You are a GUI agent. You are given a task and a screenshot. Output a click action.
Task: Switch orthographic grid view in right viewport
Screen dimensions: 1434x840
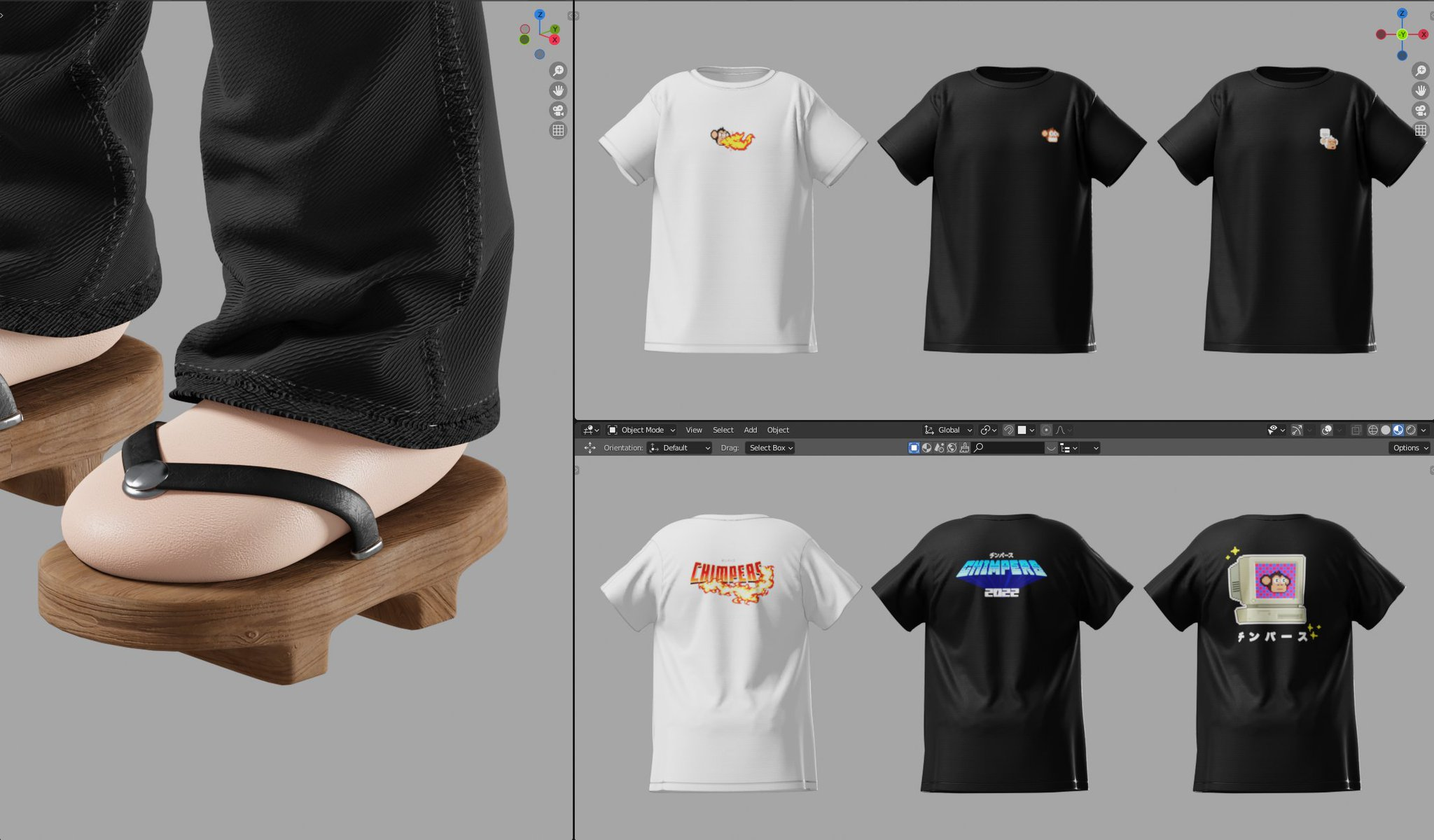click(x=1421, y=130)
